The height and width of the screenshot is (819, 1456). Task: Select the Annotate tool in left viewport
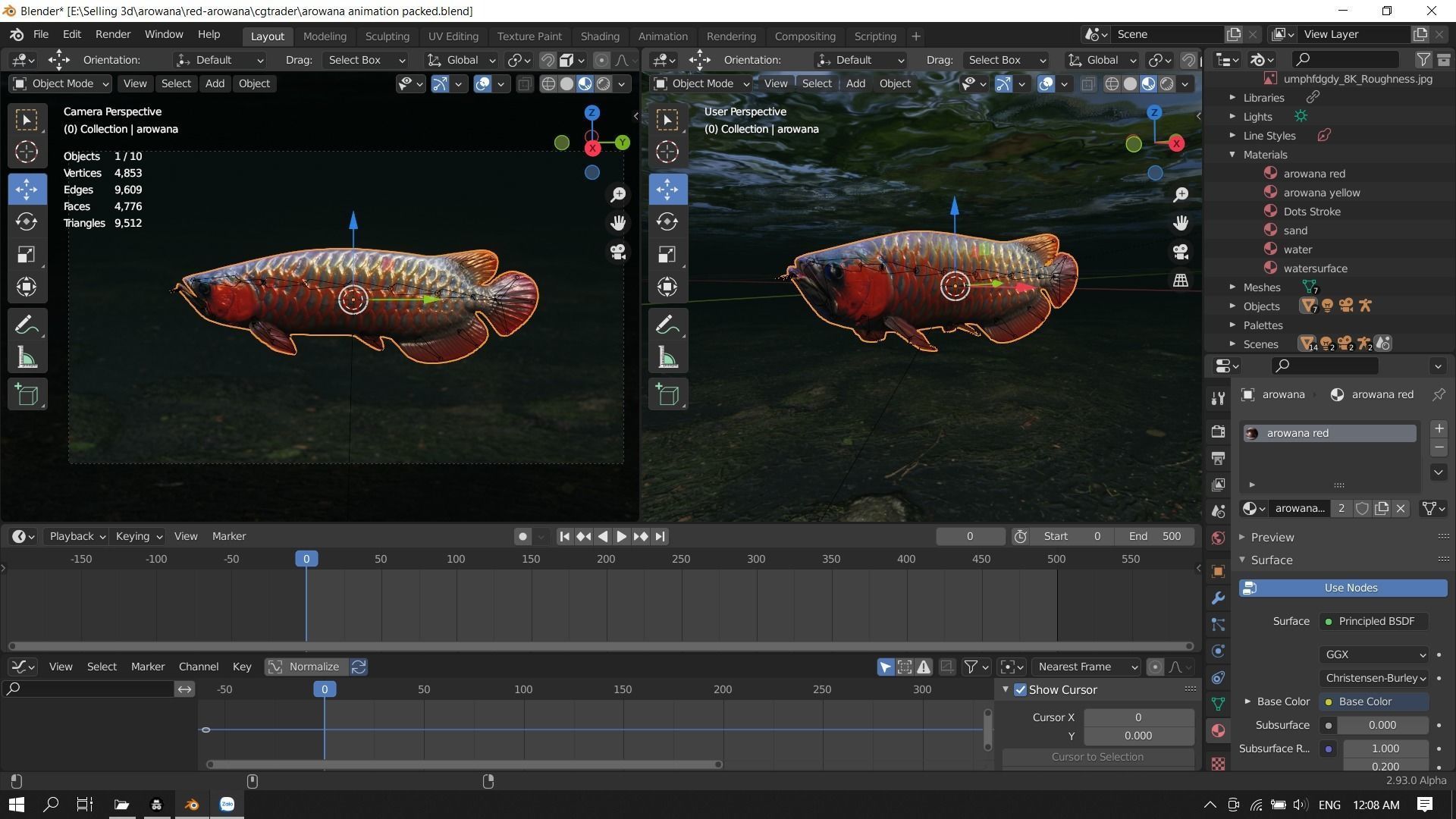(27, 325)
